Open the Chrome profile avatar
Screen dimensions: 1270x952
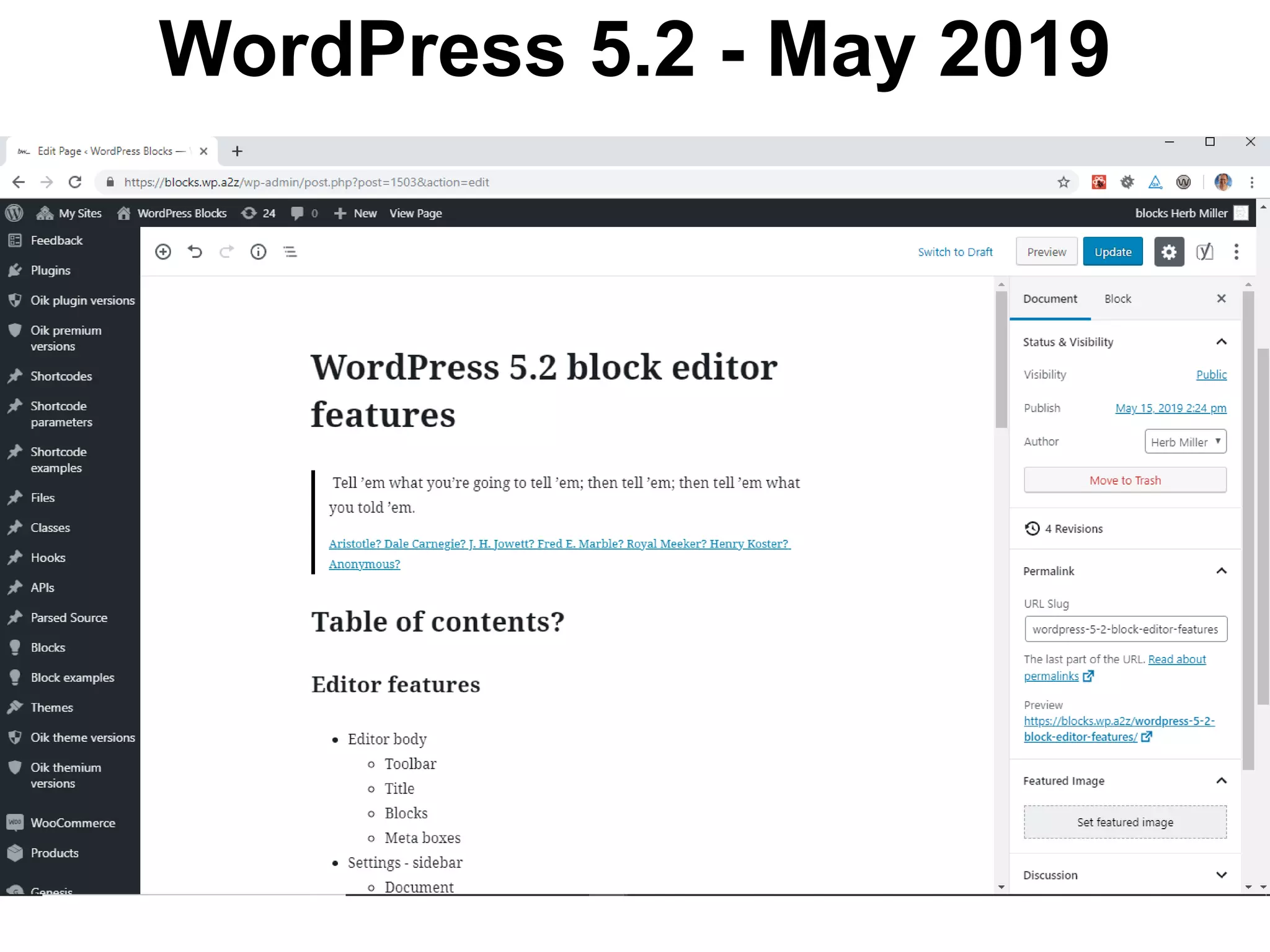coord(1223,182)
